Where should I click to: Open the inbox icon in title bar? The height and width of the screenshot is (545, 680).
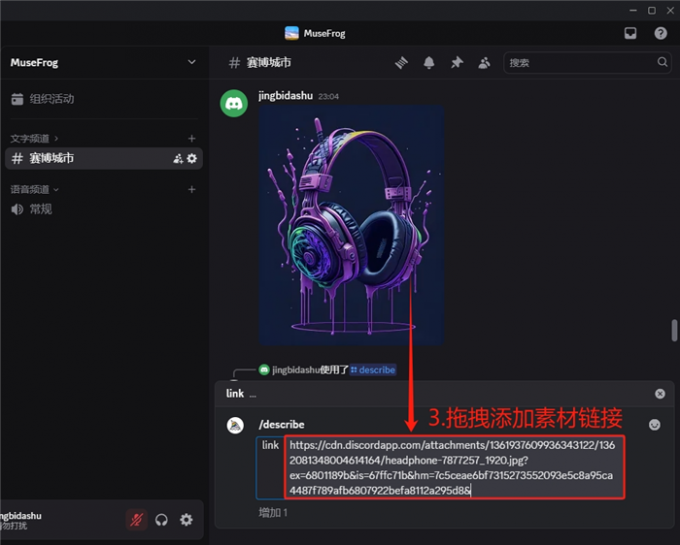pyautogui.click(x=631, y=33)
